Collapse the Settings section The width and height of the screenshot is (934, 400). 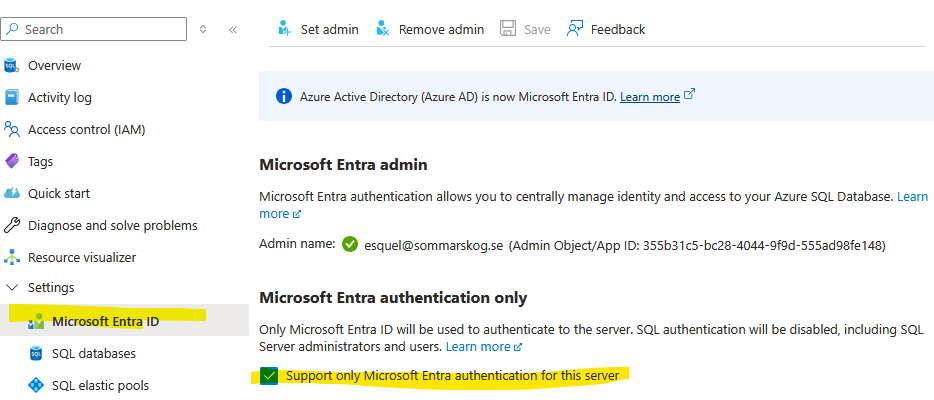pyautogui.click(x=12, y=288)
